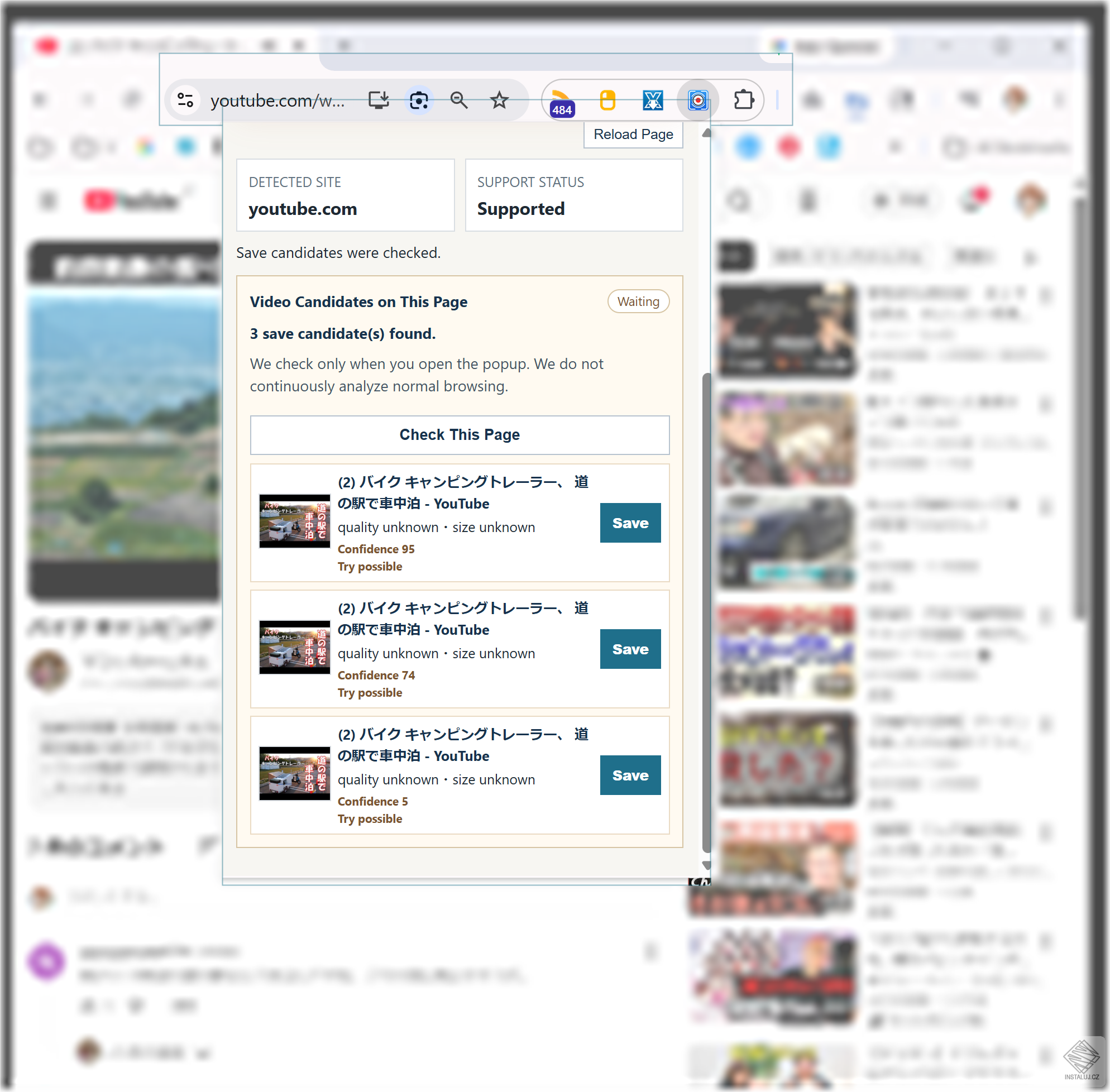Save the candidate with Confidence 95
1110x1092 pixels.
(630, 523)
